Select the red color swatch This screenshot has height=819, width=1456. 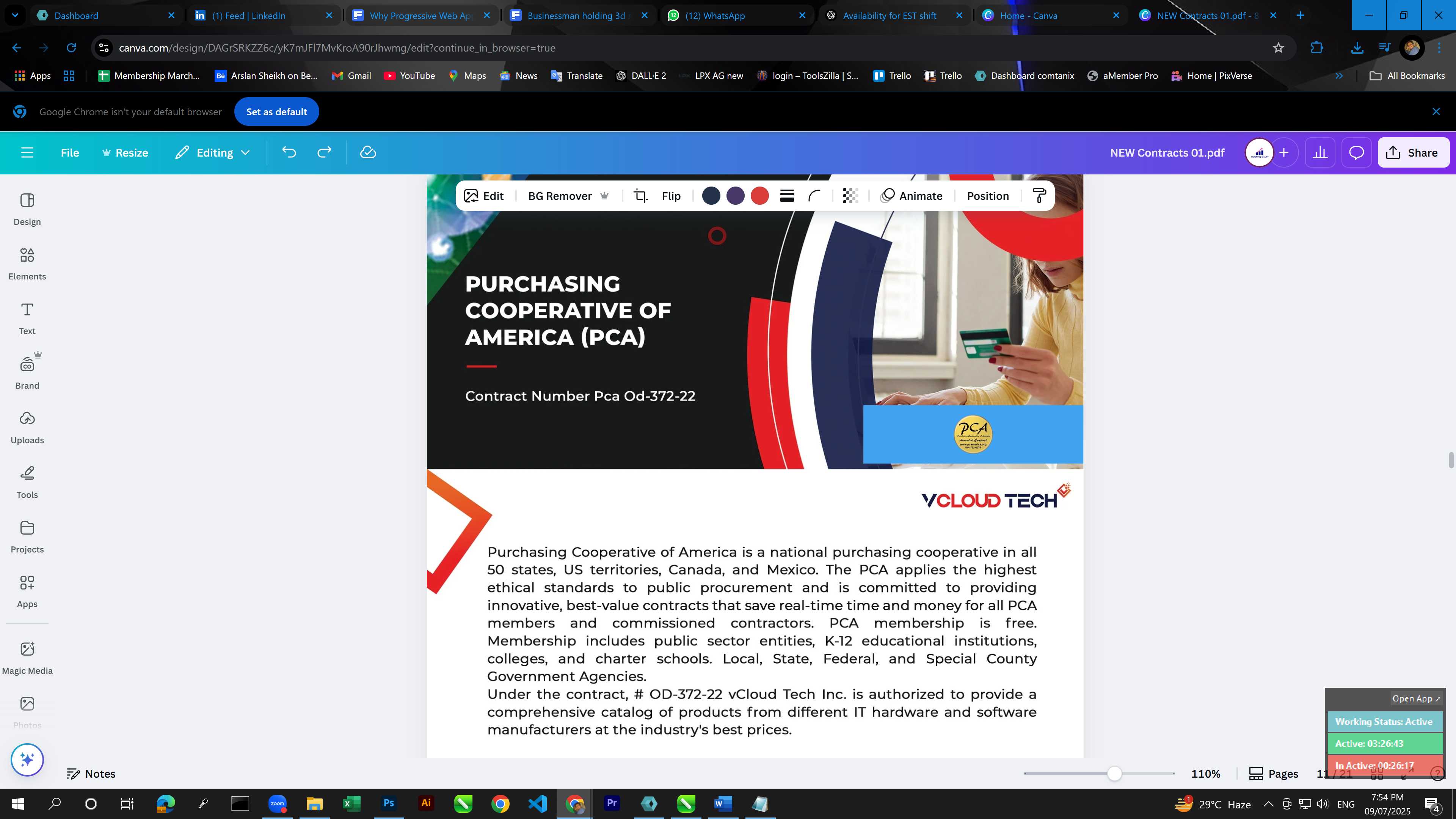(759, 196)
